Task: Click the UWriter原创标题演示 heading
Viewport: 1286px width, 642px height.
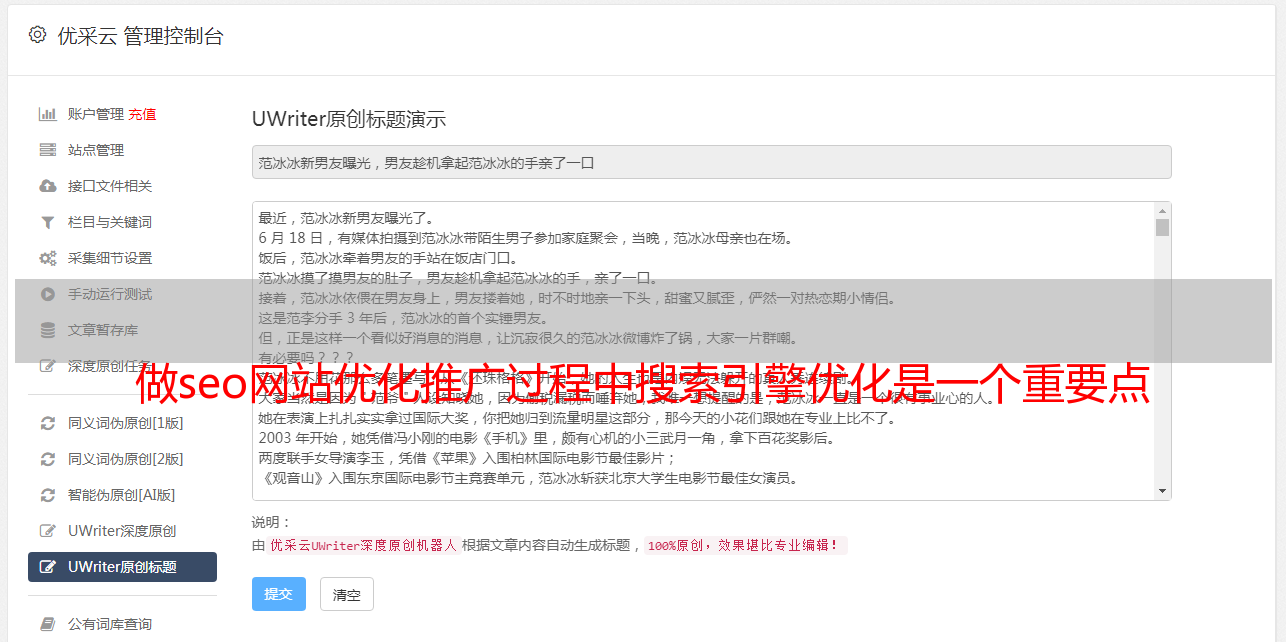Action: coord(349,119)
